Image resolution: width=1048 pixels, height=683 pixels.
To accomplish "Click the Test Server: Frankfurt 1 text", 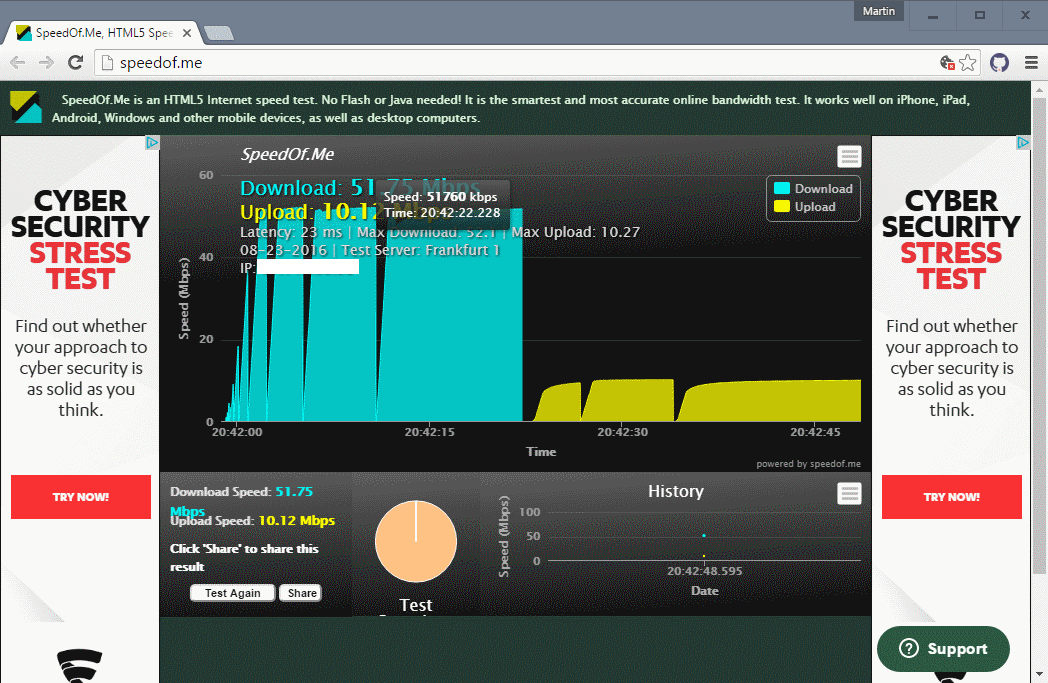I will pyautogui.click(x=420, y=250).
